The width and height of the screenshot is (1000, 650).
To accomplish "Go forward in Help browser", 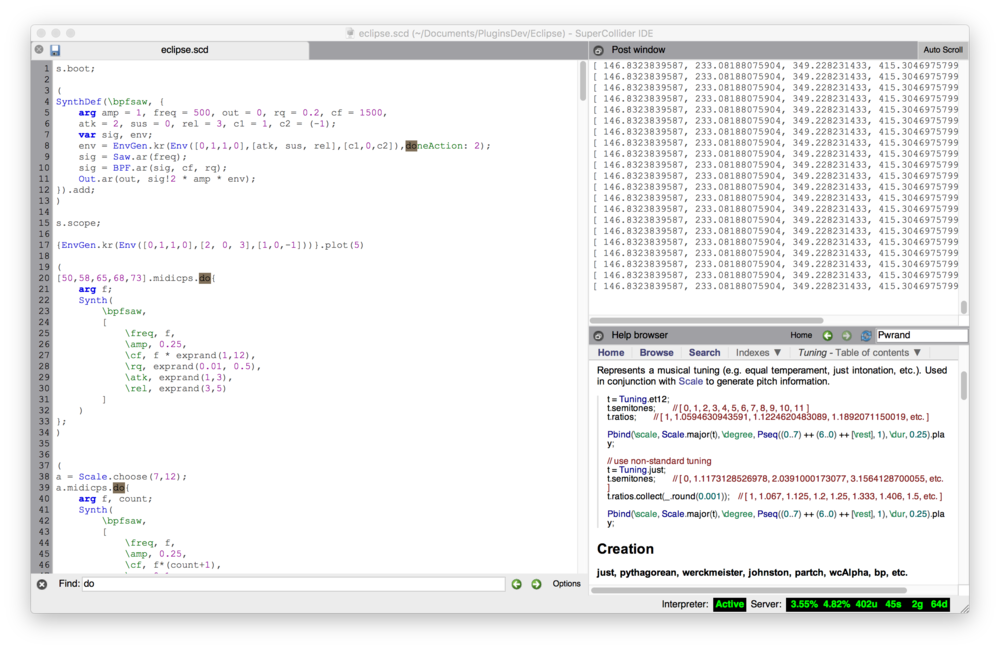I will click(x=846, y=335).
